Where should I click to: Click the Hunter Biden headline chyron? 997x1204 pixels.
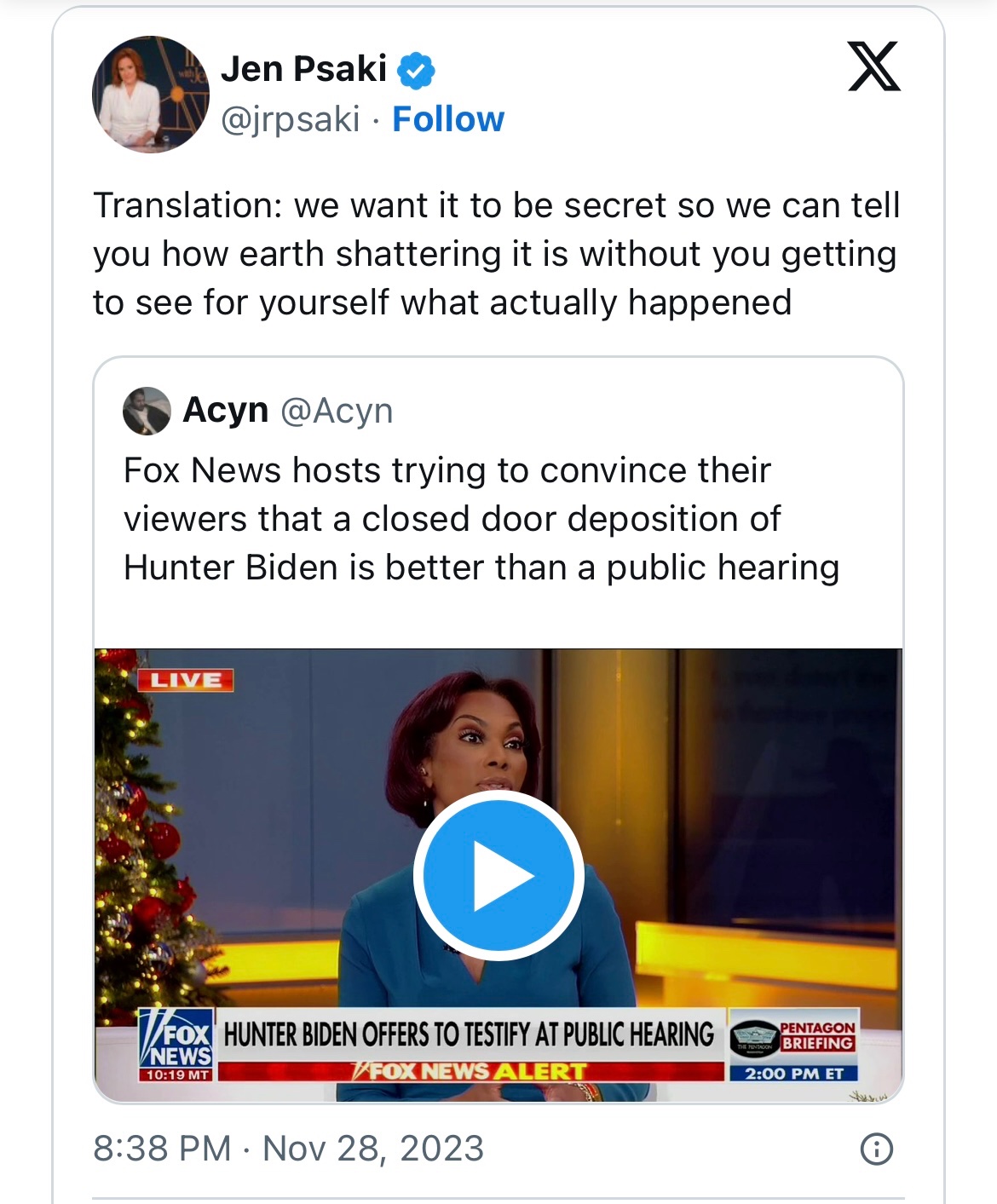(x=469, y=1034)
